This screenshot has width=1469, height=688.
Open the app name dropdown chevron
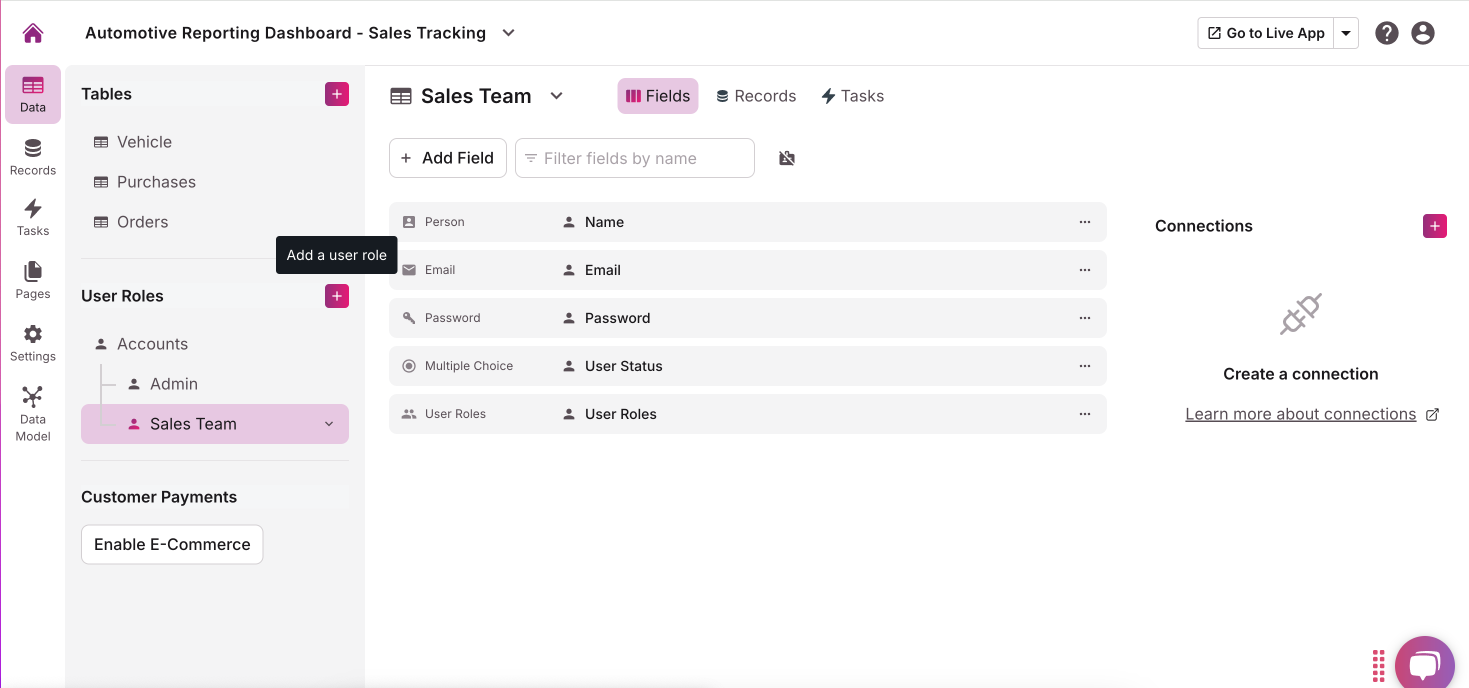(x=508, y=33)
